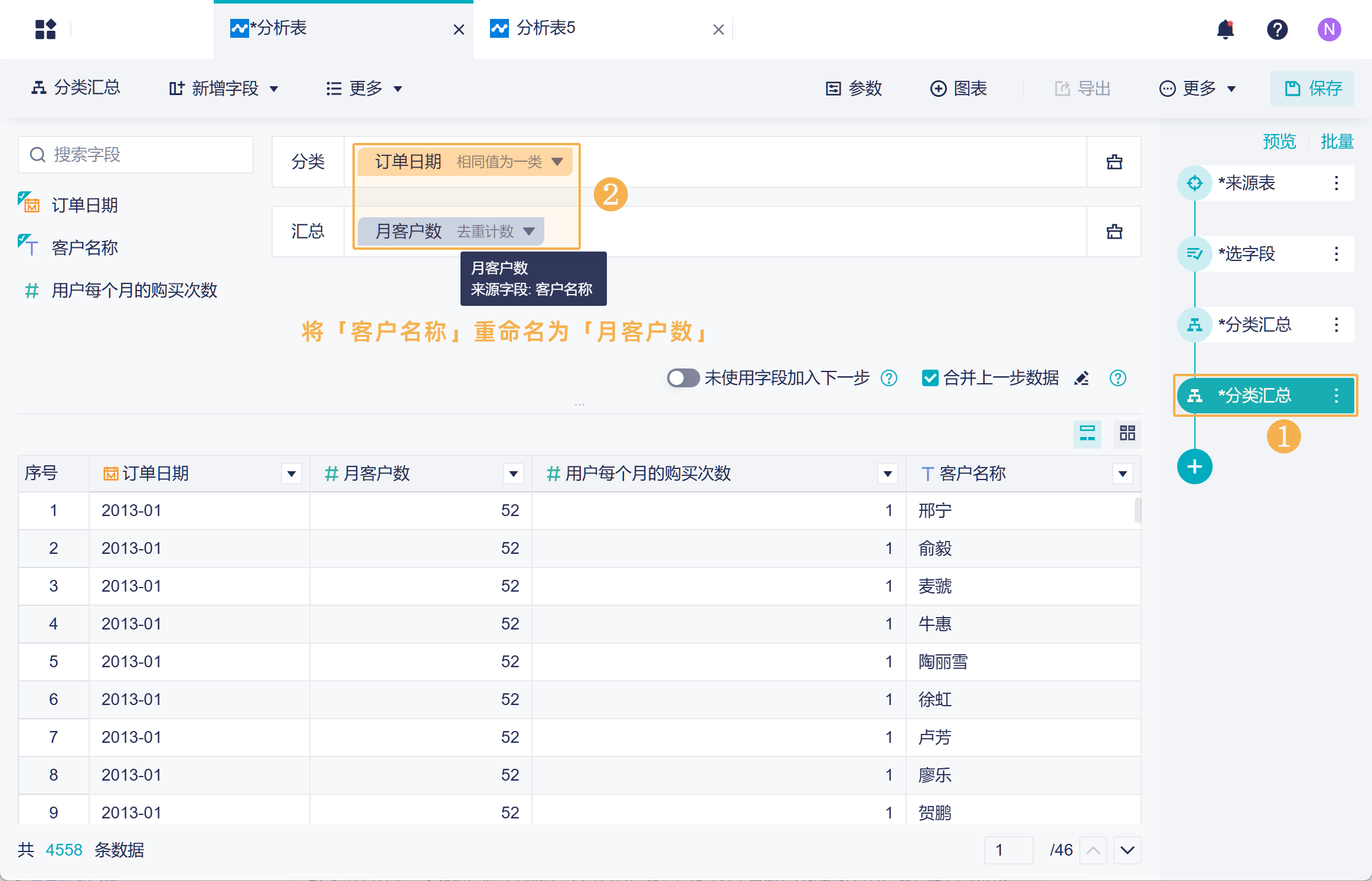This screenshot has height=881, width=1372.
Task: Open 用户每个月的购买次数 column header dropdown
Action: 887,474
